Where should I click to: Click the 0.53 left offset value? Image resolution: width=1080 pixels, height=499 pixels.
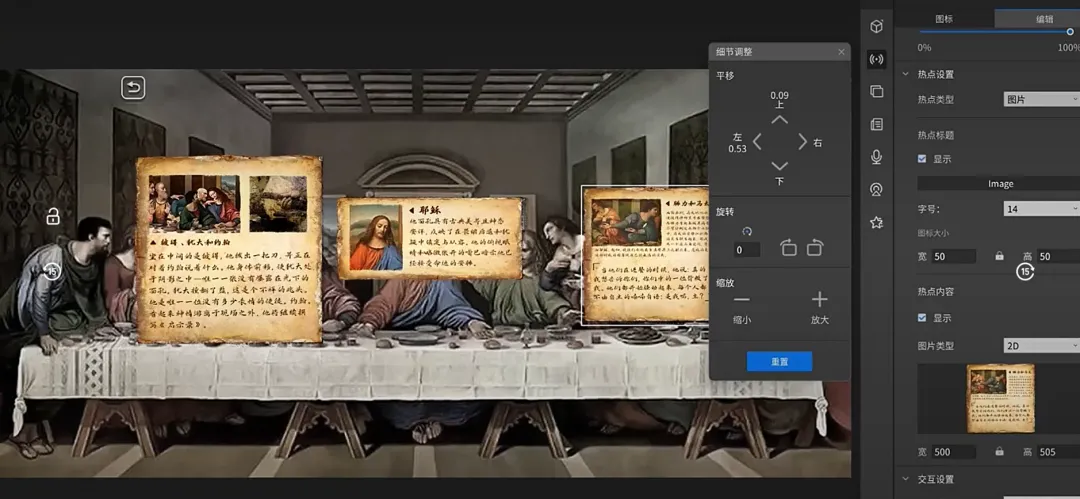pos(737,149)
